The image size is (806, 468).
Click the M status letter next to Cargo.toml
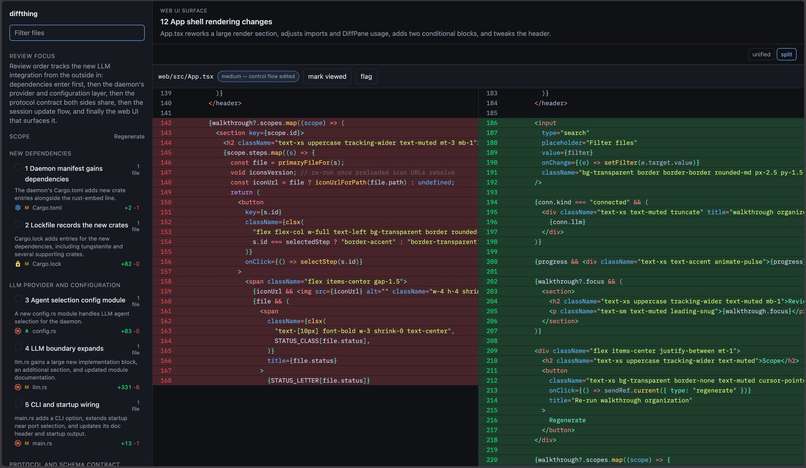pos(27,208)
